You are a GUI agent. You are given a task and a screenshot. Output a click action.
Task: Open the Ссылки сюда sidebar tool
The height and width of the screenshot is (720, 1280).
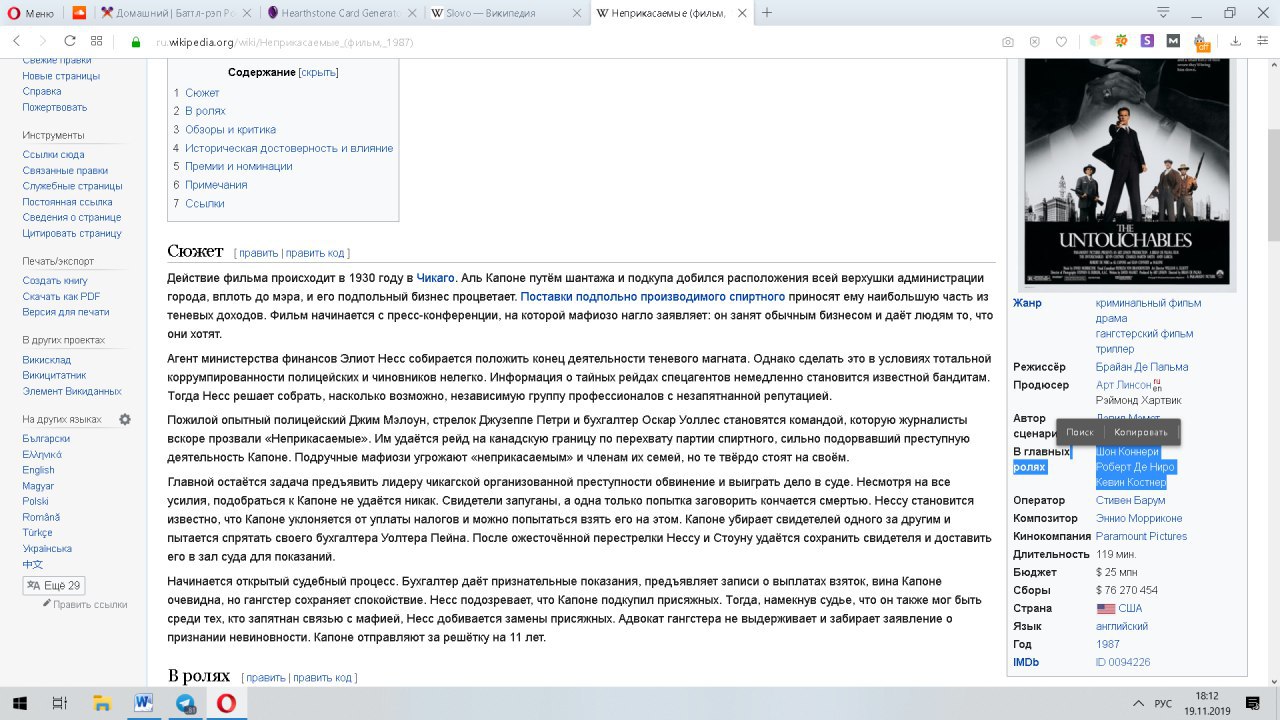(x=53, y=155)
